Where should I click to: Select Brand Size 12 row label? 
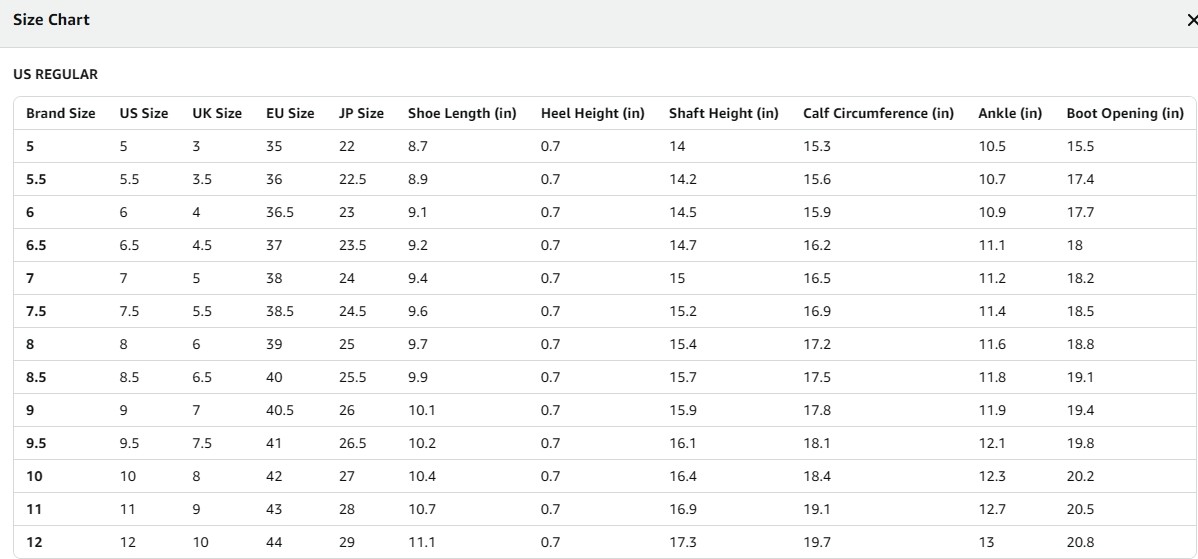pos(34,542)
